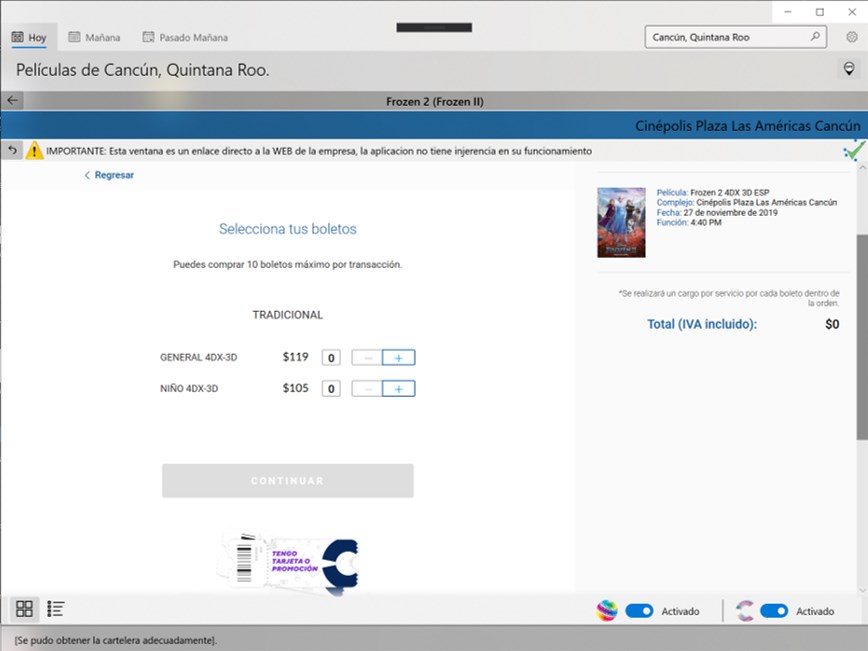Click the $119 price text
Screen dimensions: 868x651
tap(296, 357)
